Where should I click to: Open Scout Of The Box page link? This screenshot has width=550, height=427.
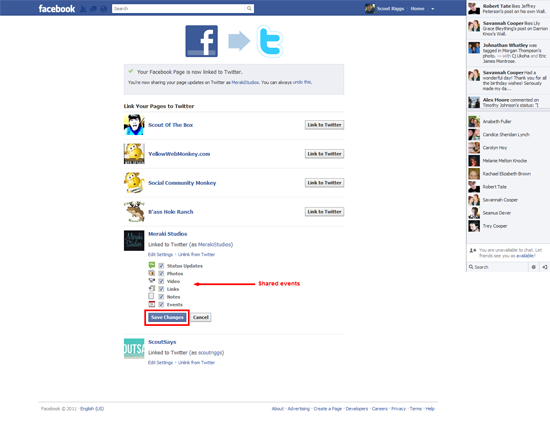170,125
